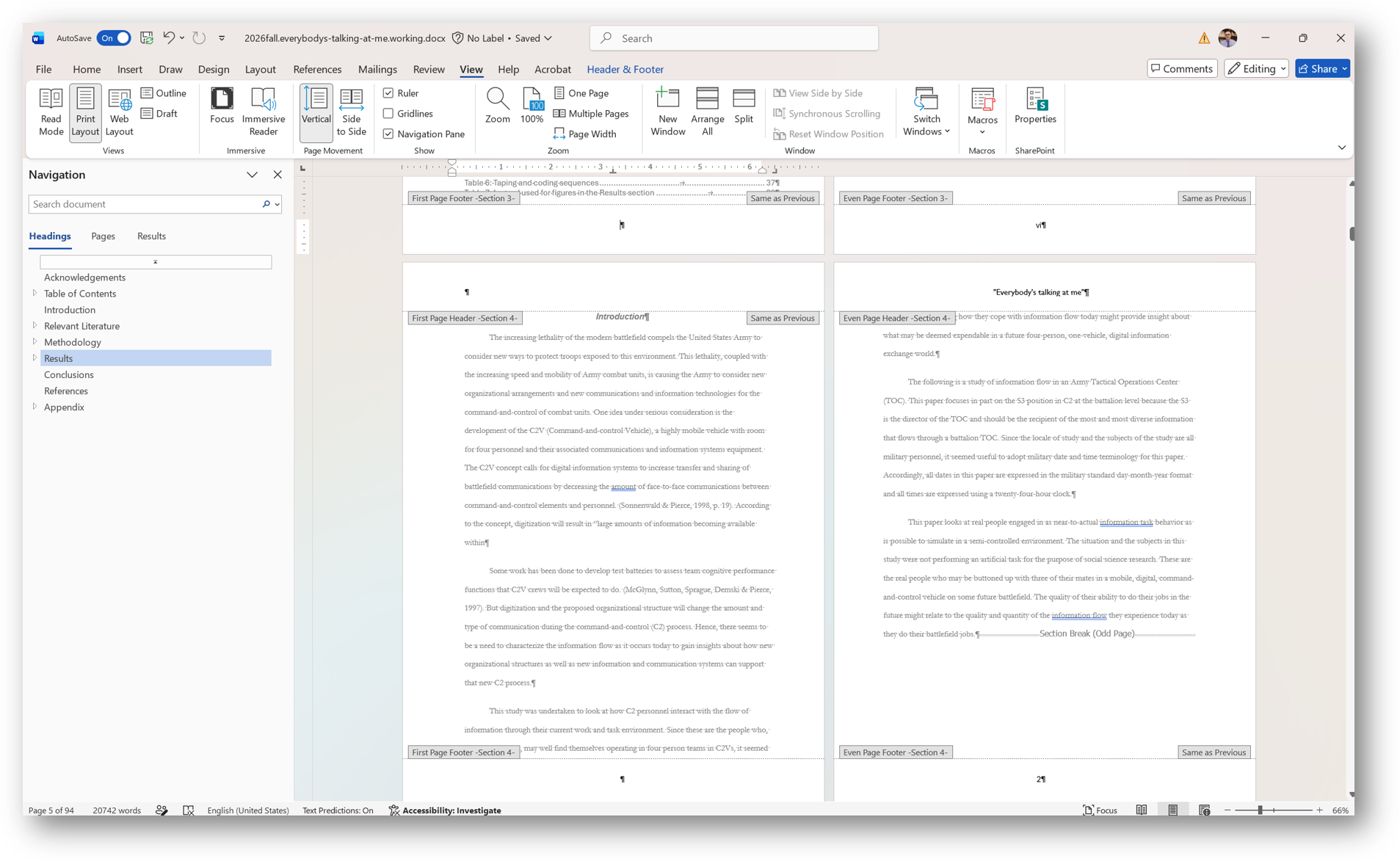Click Accessibility: Investigate status
1400x861 pixels.
(x=445, y=810)
